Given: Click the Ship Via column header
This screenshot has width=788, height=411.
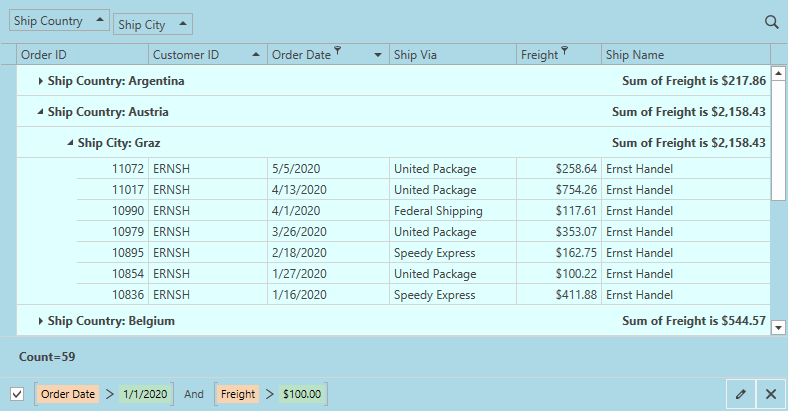Looking at the screenshot, I should [451, 55].
